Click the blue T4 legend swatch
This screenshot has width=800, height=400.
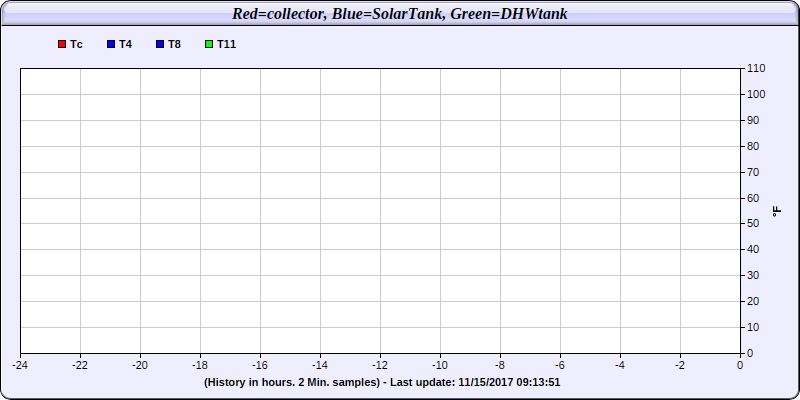[x=111, y=44]
